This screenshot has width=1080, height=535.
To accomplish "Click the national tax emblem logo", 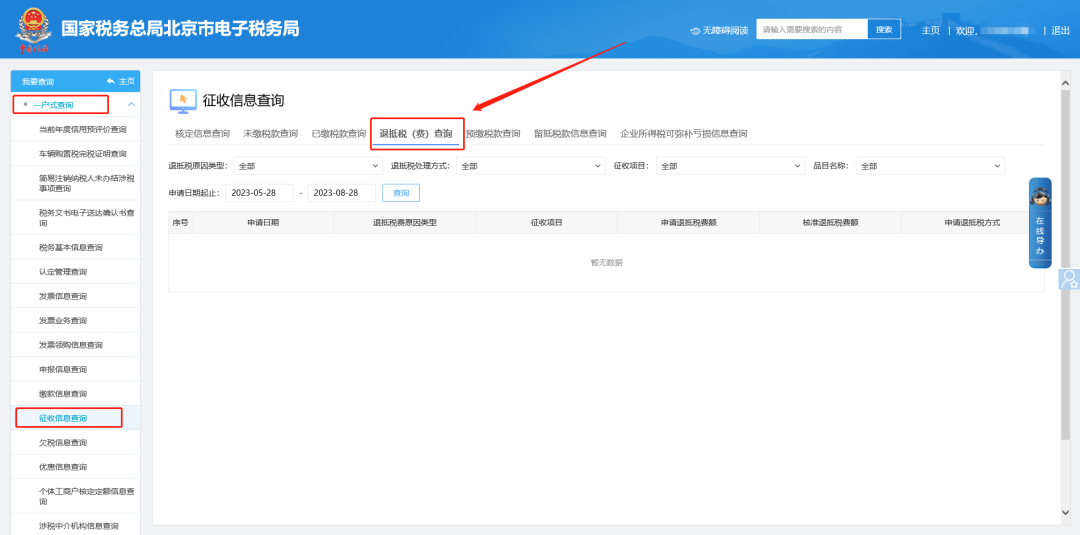I will point(34,30).
